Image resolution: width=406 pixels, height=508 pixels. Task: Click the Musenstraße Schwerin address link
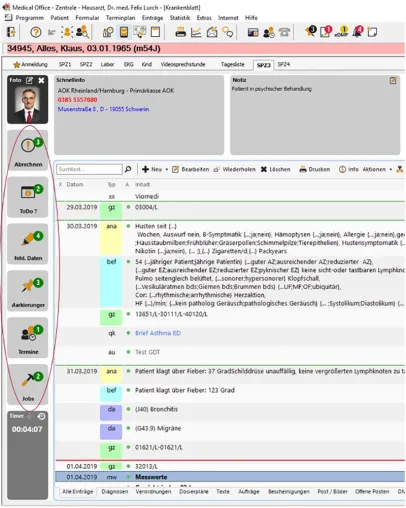pyautogui.click(x=103, y=109)
